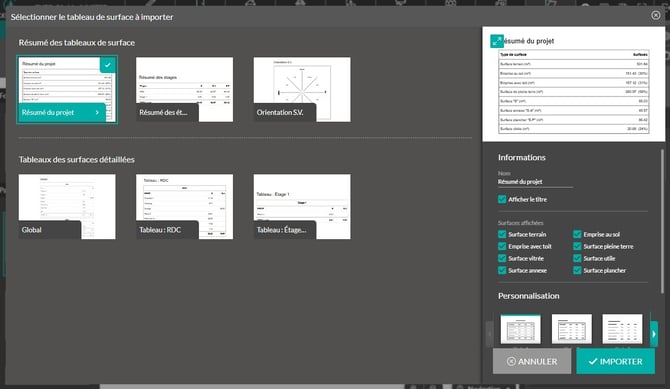Pick the Orientation S.V. table thumbnail
This screenshot has height=389, width=670.
coord(302,89)
